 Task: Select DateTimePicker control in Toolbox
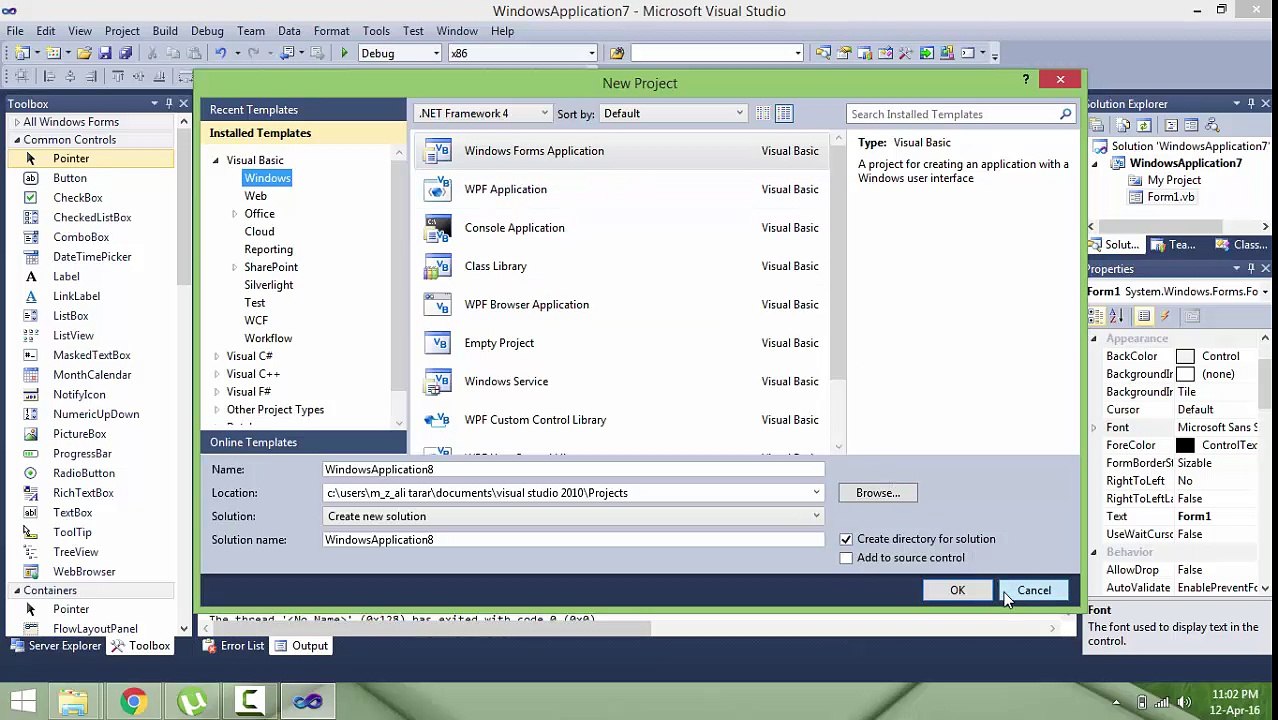(92, 257)
